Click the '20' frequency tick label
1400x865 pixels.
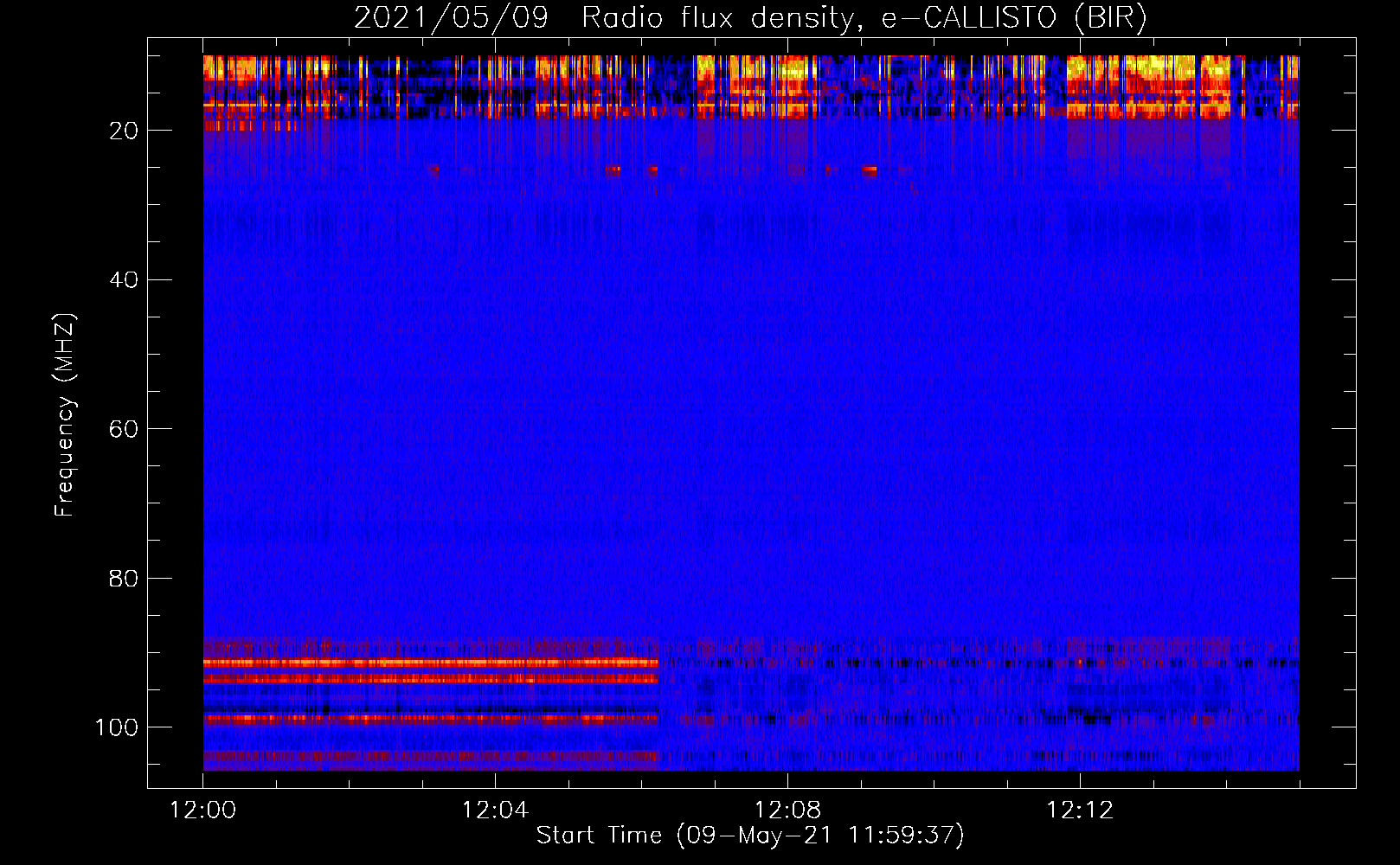124,131
